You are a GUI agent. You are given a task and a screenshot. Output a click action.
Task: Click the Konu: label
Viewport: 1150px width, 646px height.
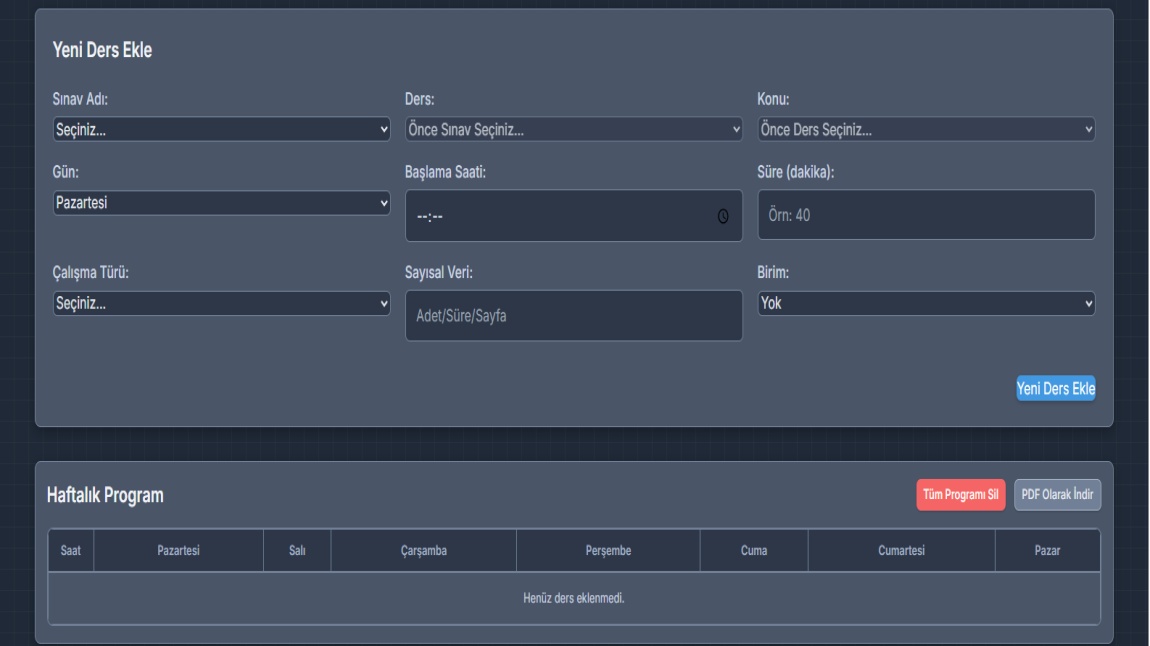tap(773, 99)
